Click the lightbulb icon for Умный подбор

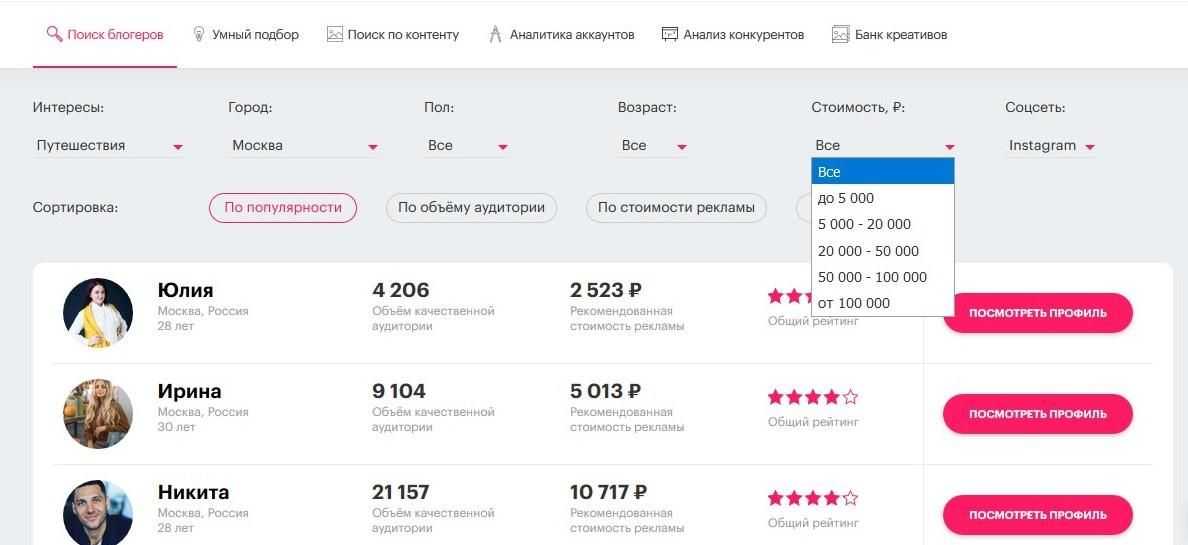point(199,34)
